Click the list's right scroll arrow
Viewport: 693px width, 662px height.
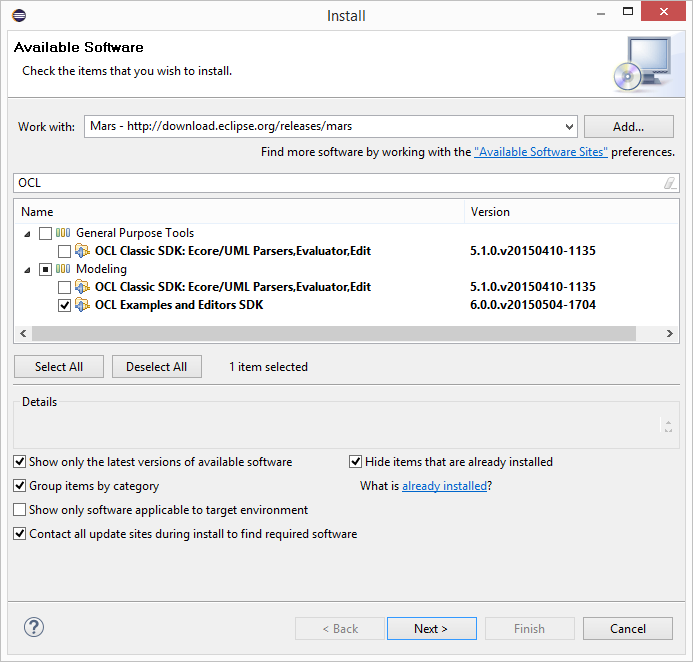pos(670,334)
